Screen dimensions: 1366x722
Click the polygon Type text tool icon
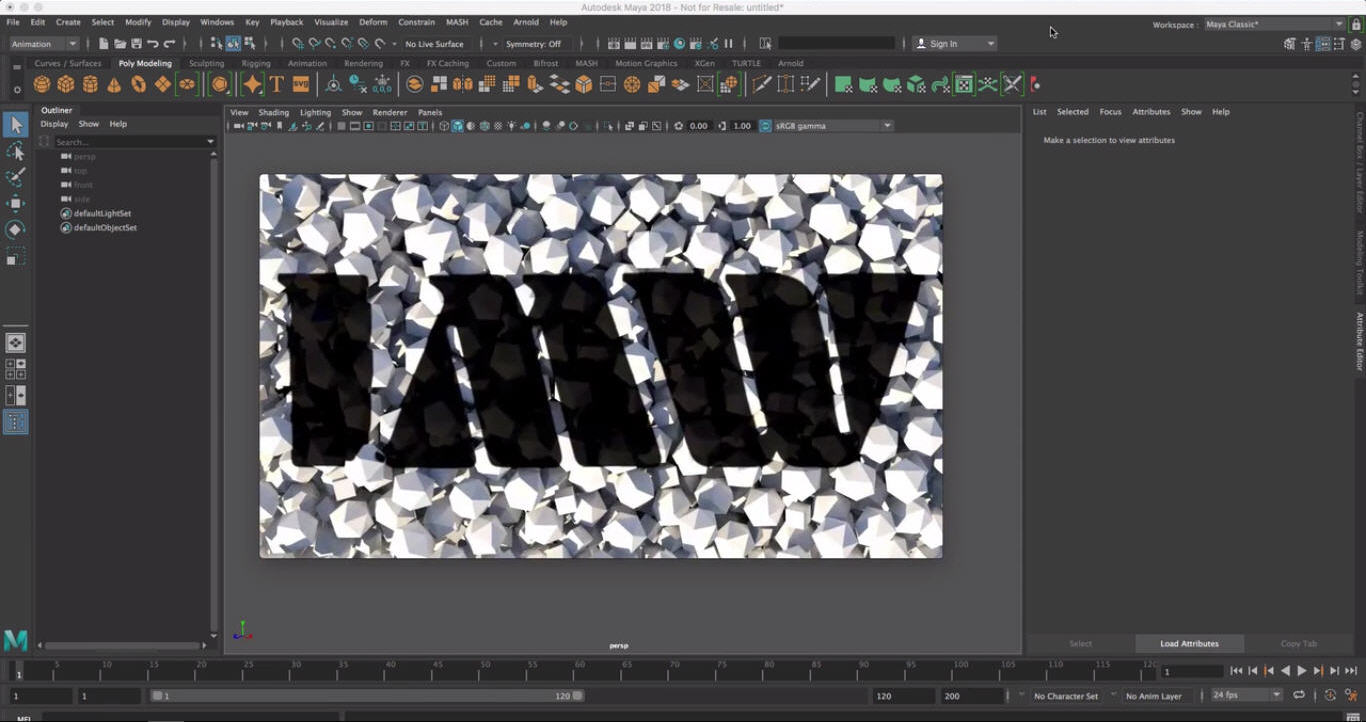pyautogui.click(x=277, y=85)
